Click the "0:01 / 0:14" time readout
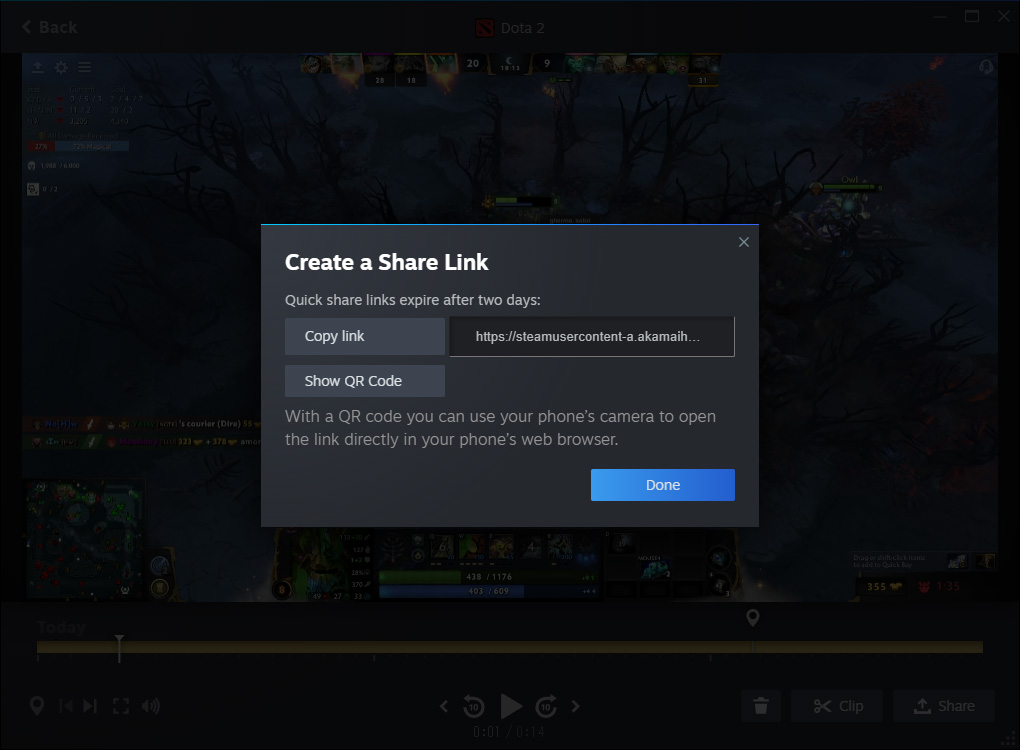The height and width of the screenshot is (750, 1020). coord(509,732)
